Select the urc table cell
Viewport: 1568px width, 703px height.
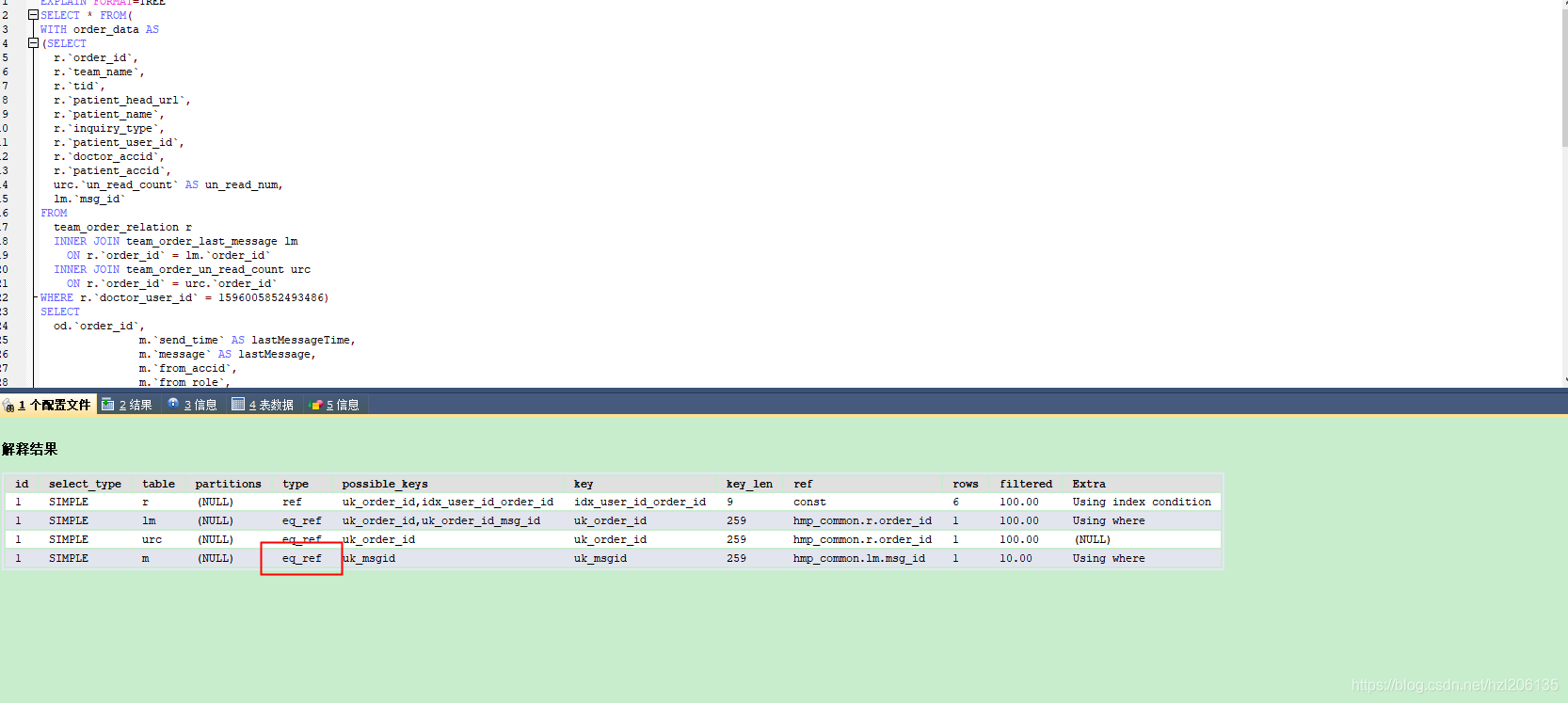[x=152, y=539]
